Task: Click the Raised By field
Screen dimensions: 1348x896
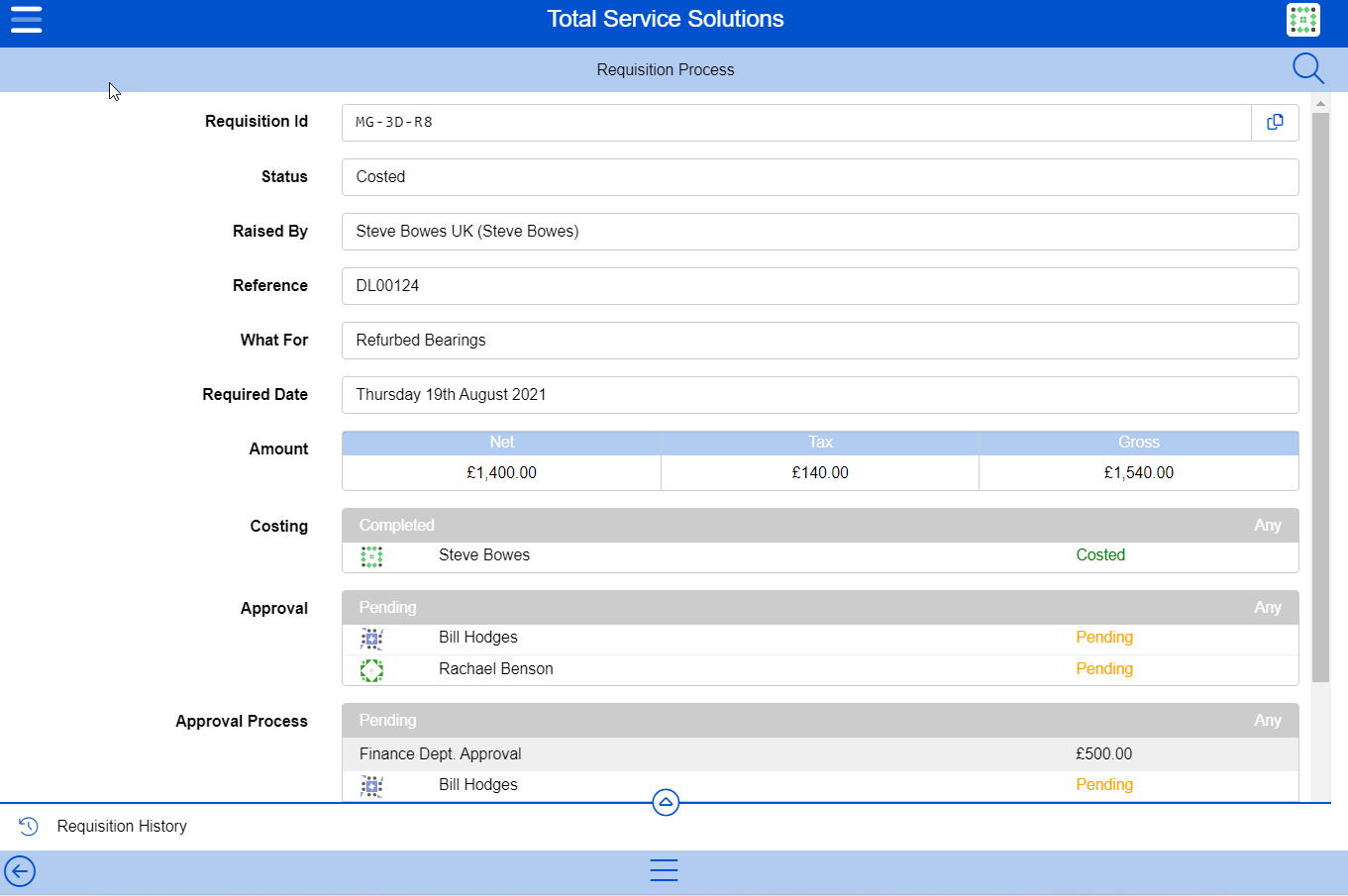Action: coord(820,231)
